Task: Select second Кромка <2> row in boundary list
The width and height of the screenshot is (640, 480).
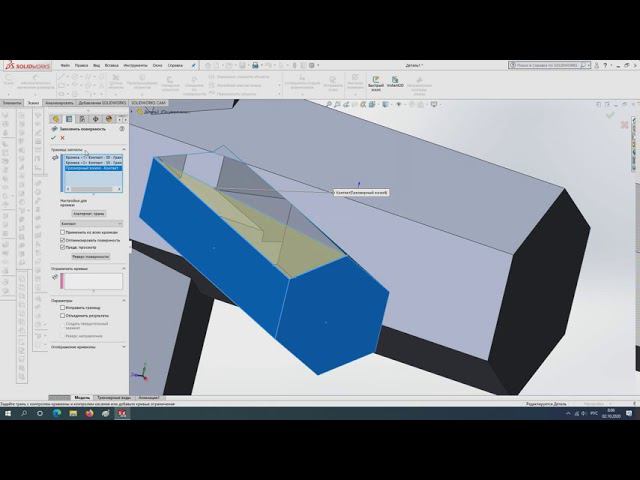Action: (93, 162)
